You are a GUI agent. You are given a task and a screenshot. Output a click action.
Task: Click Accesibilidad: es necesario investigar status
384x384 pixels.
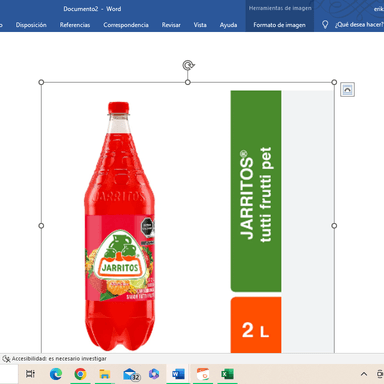pos(59,359)
